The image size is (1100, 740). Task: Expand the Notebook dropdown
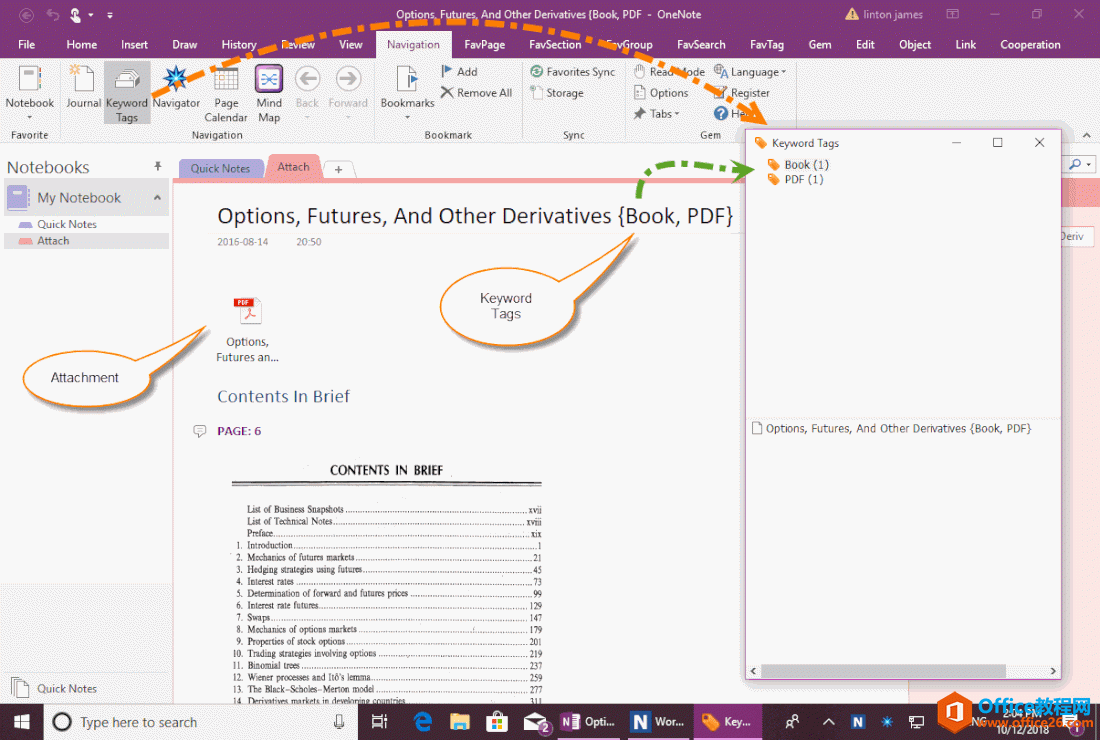pos(29,117)
